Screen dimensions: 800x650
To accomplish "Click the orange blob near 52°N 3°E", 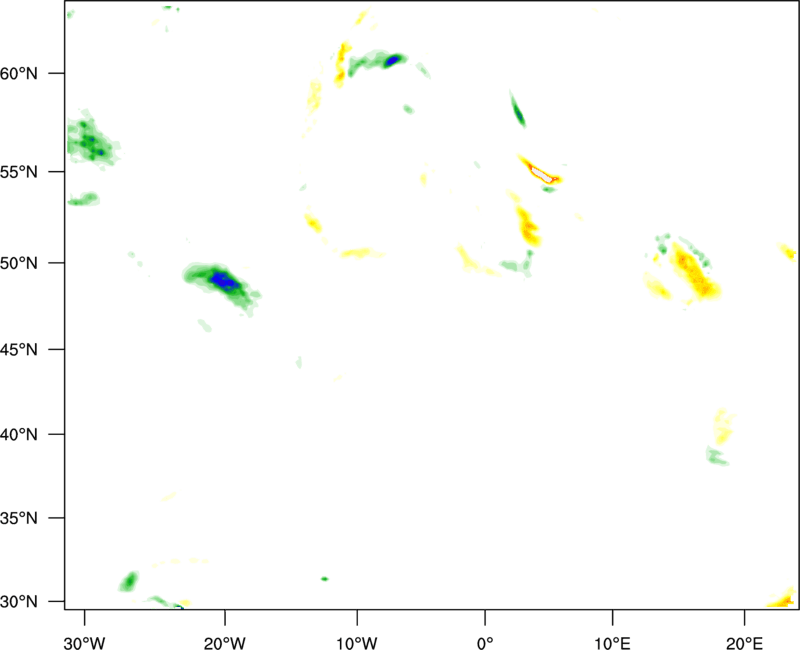I will point(528,226).
